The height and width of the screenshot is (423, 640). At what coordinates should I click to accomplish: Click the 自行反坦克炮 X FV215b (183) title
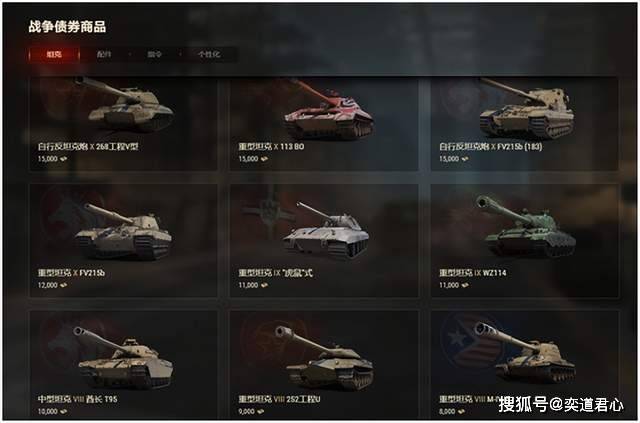(491, 147)
